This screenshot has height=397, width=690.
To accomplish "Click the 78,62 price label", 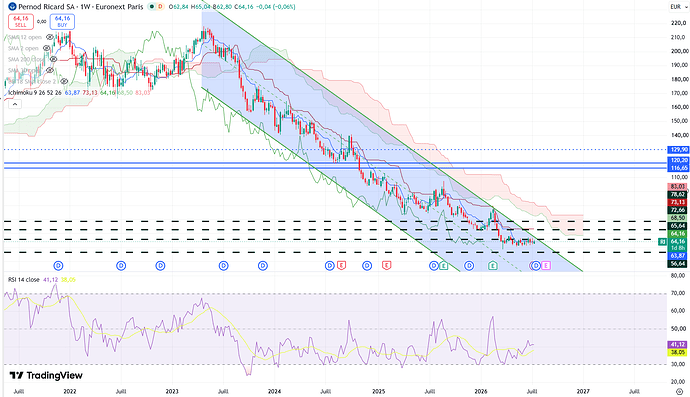I will (x=678, y=195).
